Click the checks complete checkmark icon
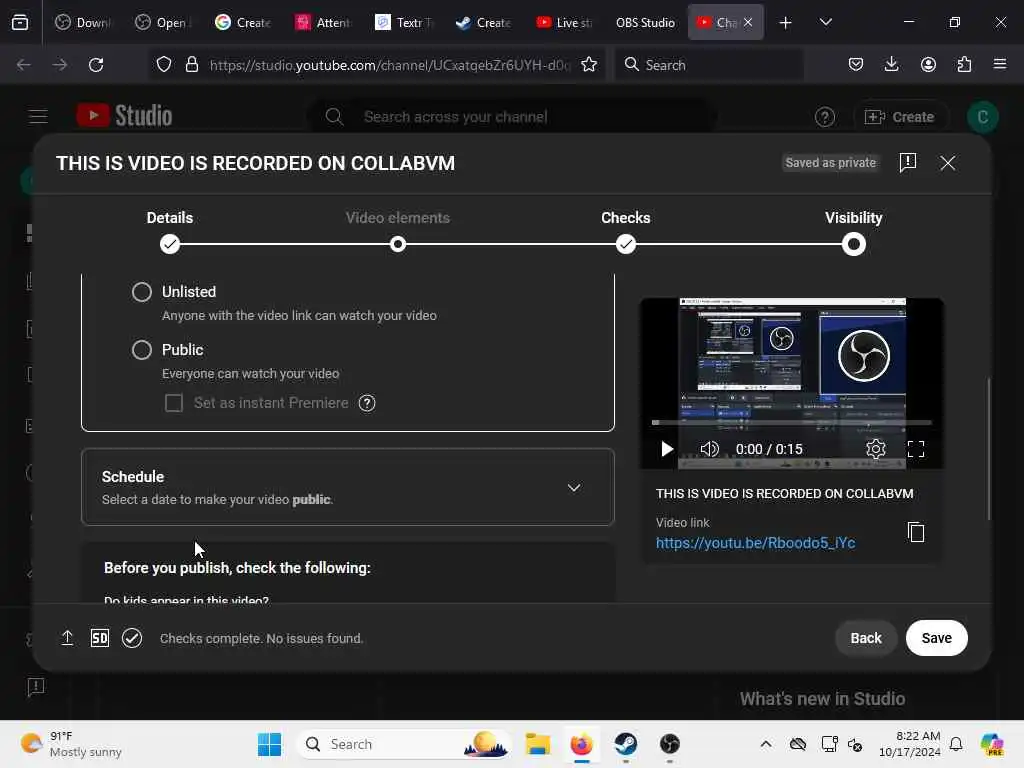 coord(132,638)
